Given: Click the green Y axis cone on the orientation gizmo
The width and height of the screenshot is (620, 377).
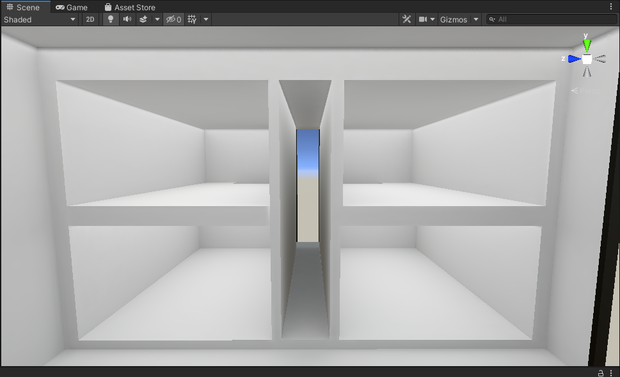Looking at the screenshot, I should pyautogui.click(x=587, y=45).
